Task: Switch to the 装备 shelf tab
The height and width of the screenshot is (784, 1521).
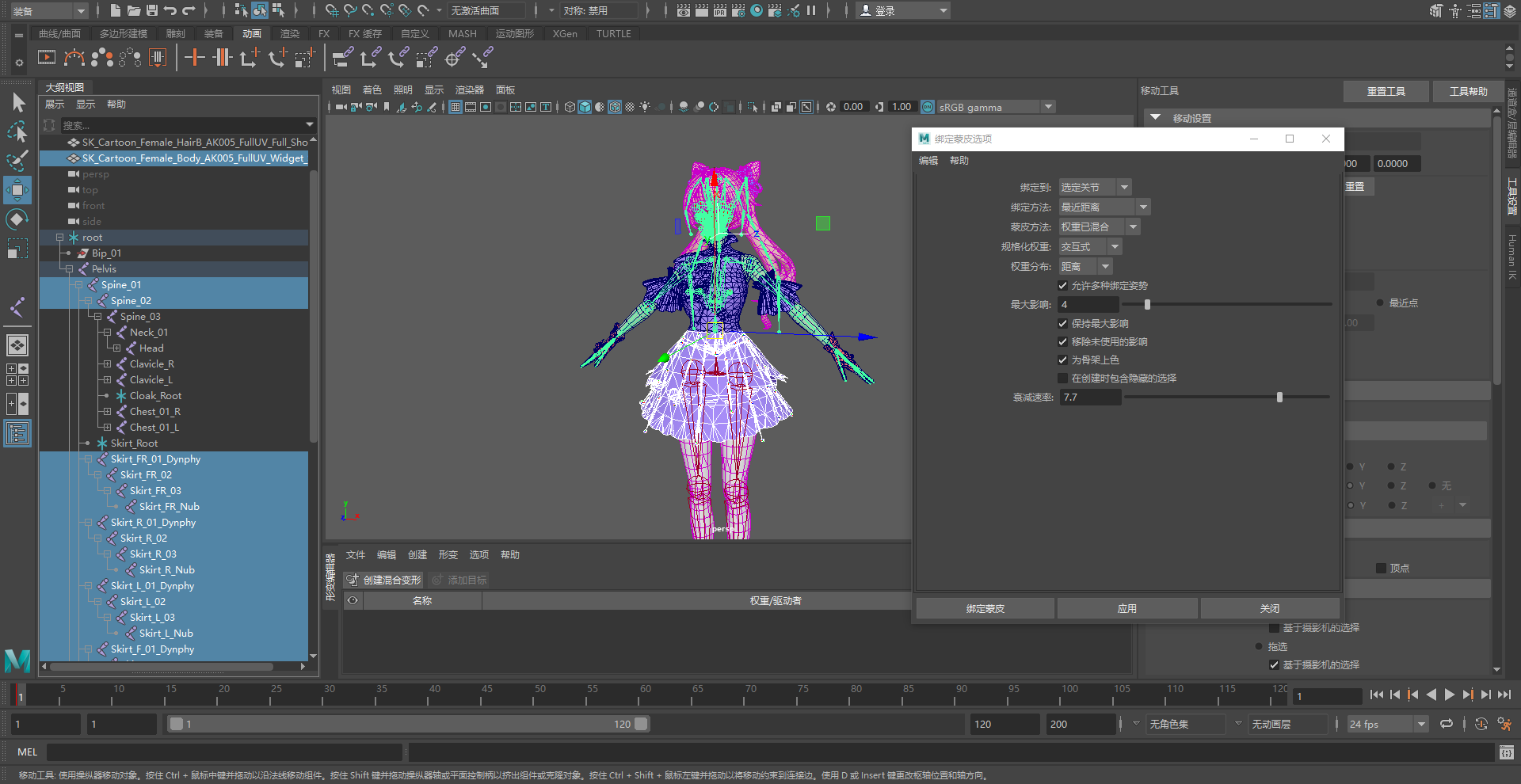Action: [x=213, y=34]
